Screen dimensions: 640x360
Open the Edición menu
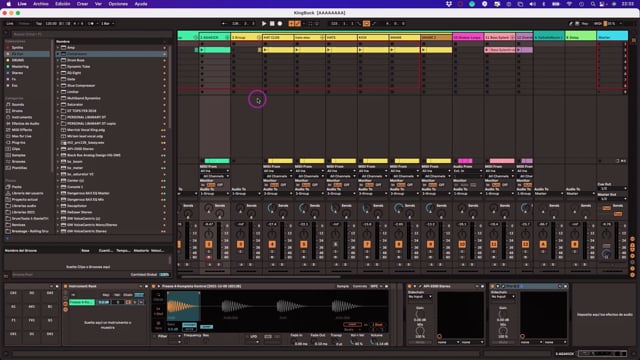click(62, 4)
